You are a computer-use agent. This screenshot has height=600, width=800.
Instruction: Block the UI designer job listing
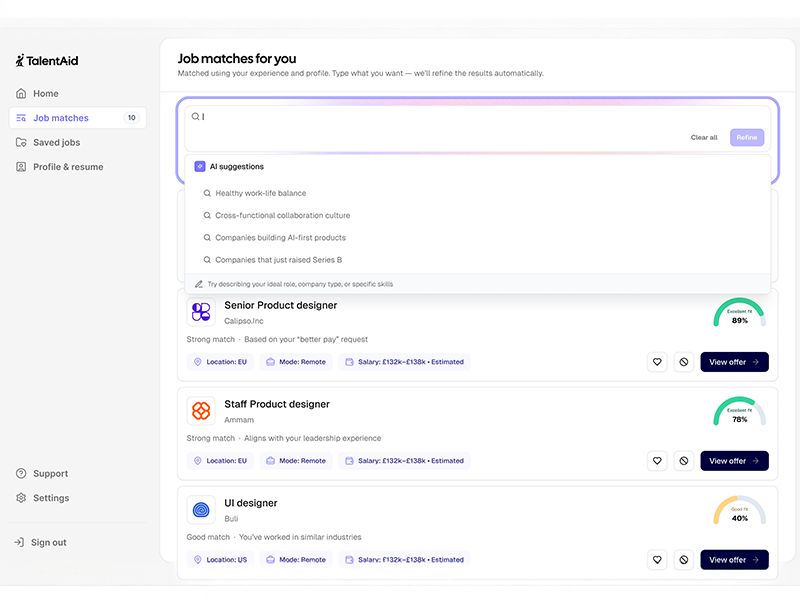pyautogui.click(x=684, y=560)
